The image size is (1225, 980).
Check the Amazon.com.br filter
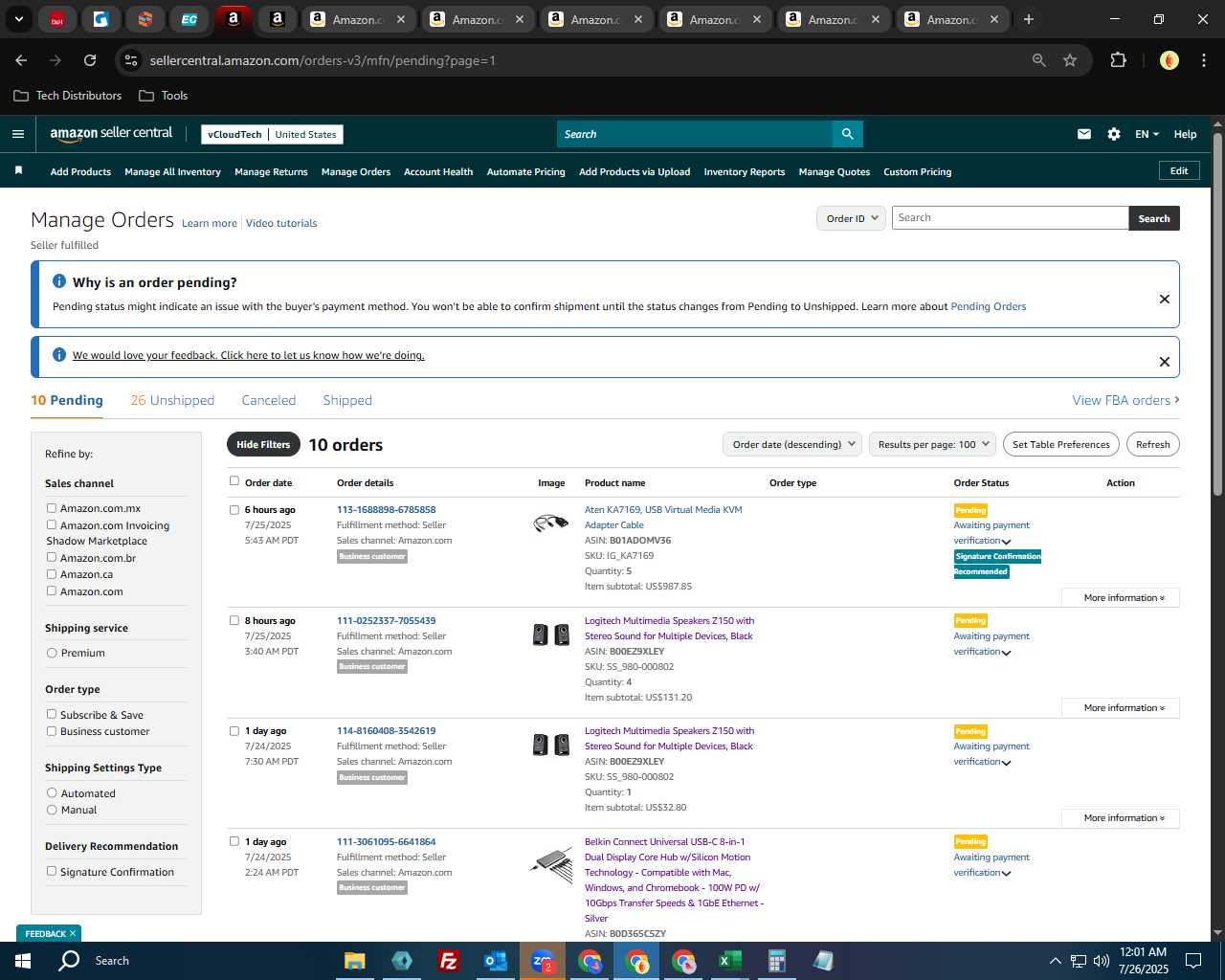(x=52, y=557)
